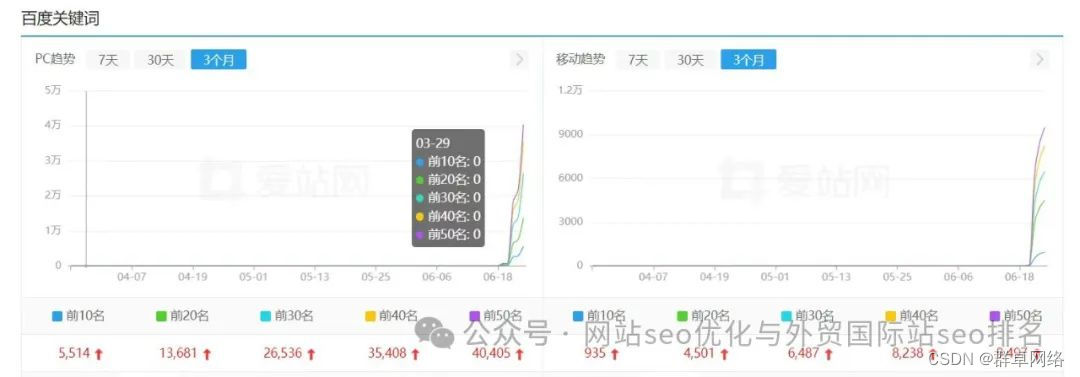The width and height of the screenshot is (1080, 377).
Task: Switch 移动趋势 chart to 30天
Action: click(690, 60)
